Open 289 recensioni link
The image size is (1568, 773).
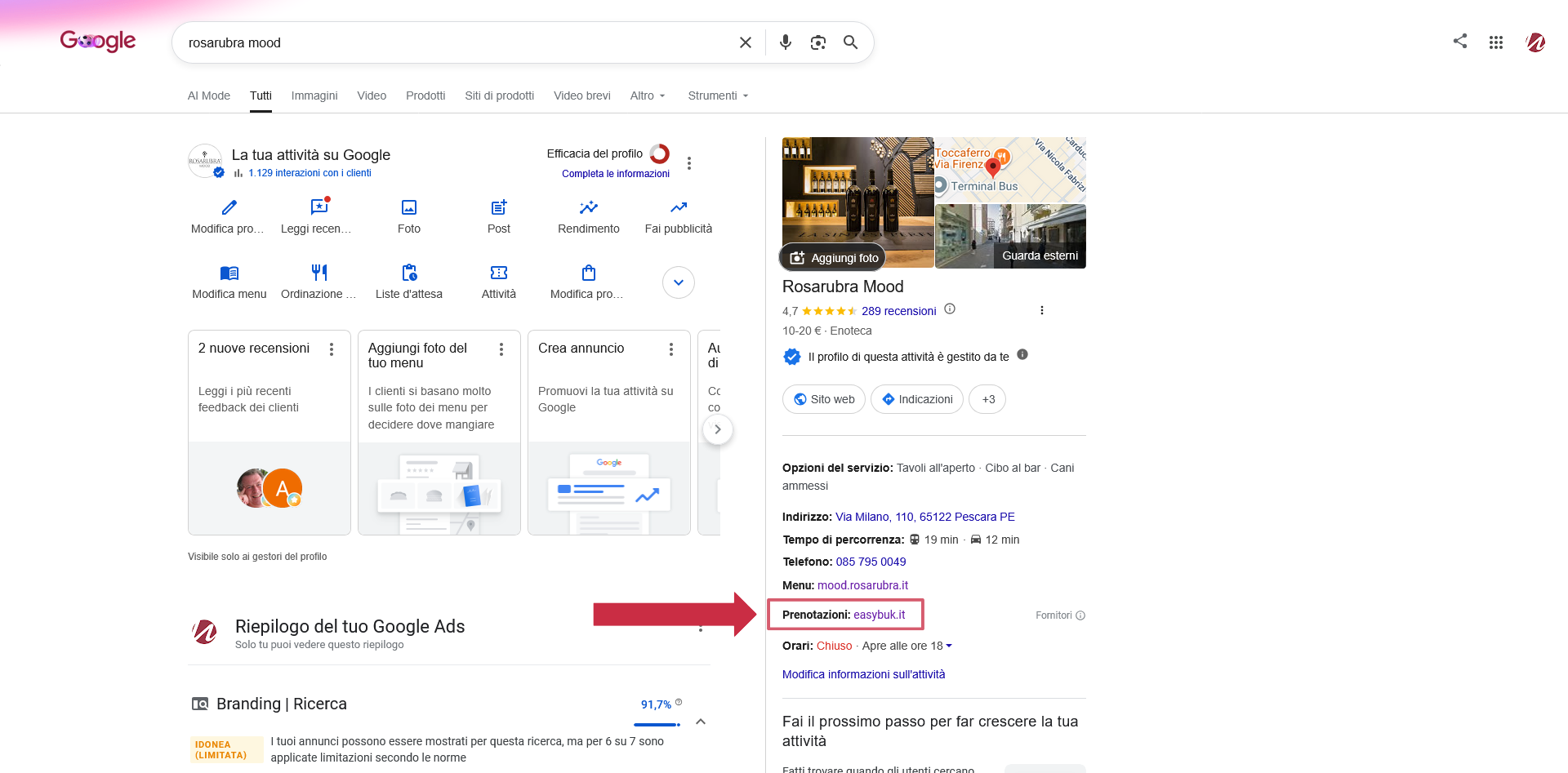pyautogui.click(x=898, y=311)
